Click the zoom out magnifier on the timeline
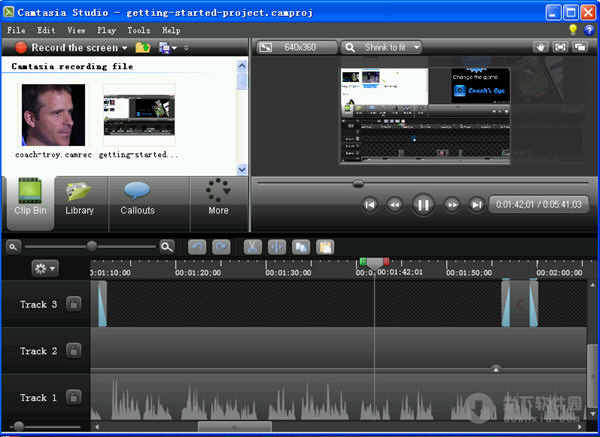Image resolution: width=600 pixels, height=437 pixels. (x=13, y=247)
